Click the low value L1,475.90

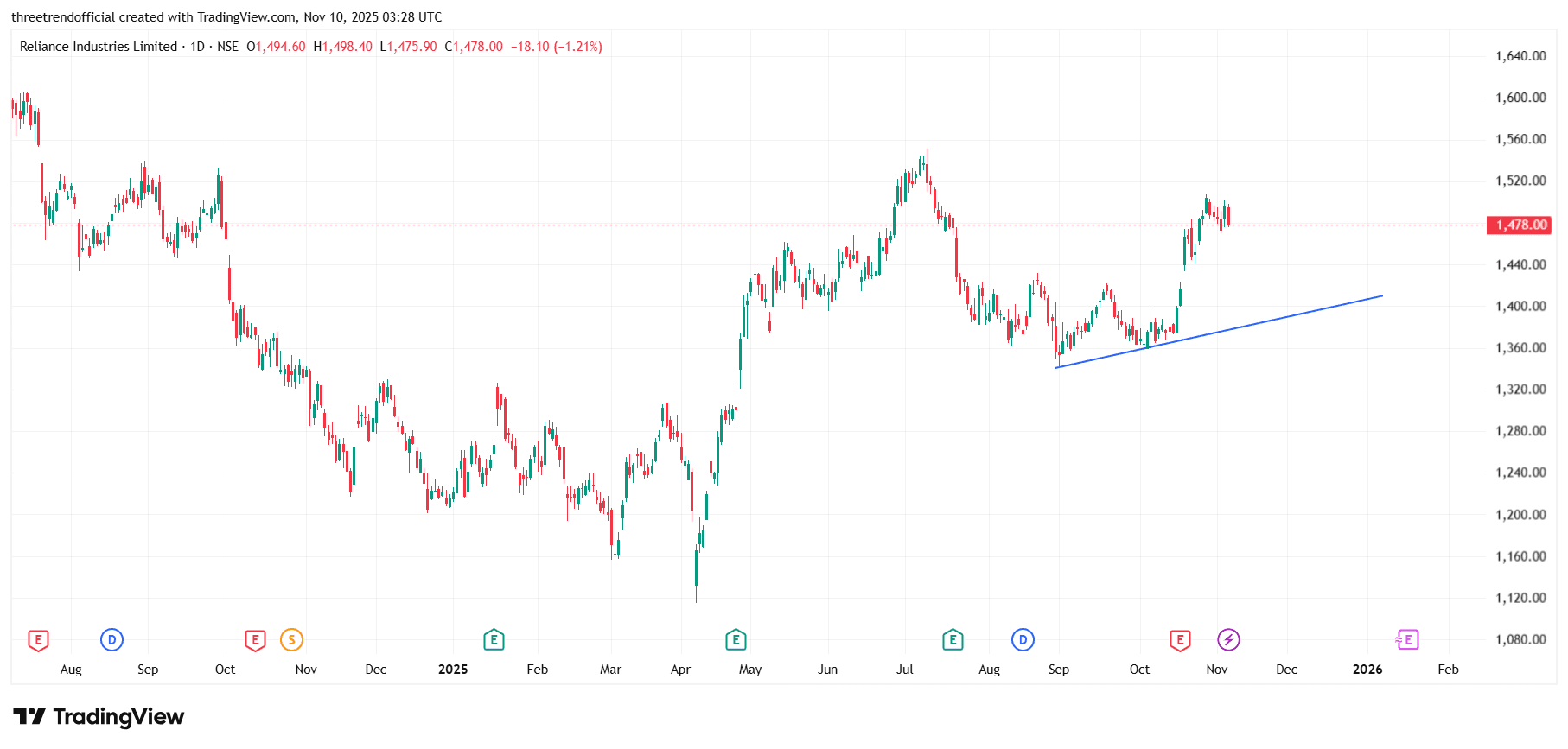point(408,47)
